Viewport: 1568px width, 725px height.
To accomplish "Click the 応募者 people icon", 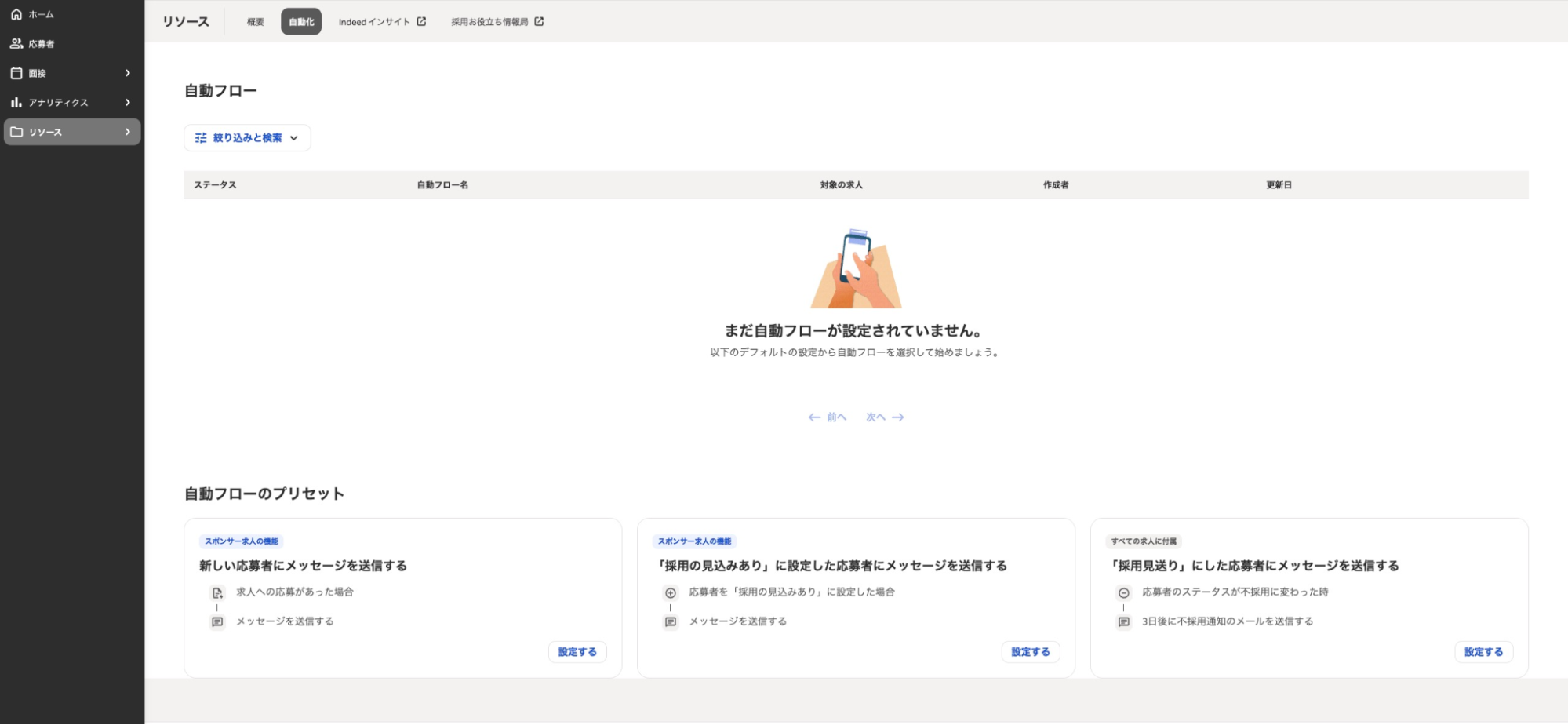I will (x=16, y=44).
